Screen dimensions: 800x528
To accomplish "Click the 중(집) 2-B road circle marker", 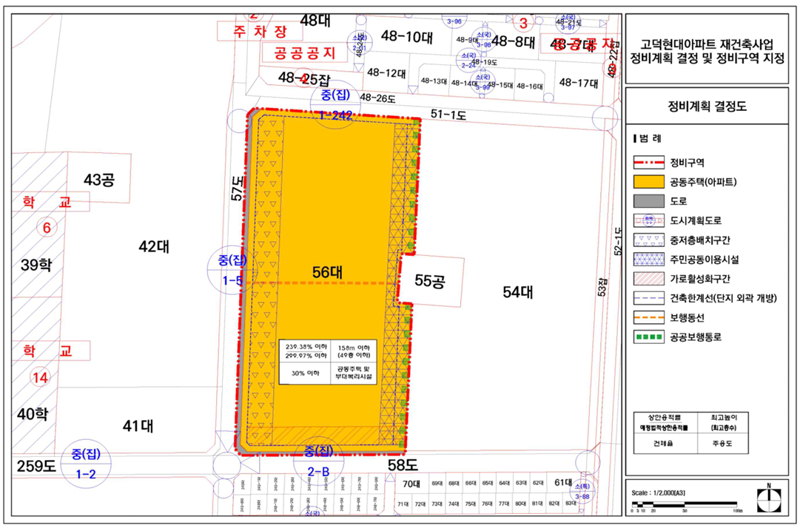I will [x=318, y=463].
